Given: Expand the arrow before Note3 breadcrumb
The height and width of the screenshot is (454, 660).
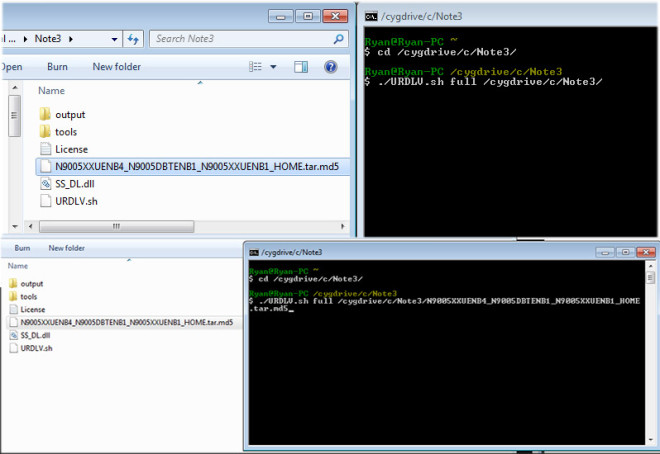Looking at the screenshot, I should point(25,39).
